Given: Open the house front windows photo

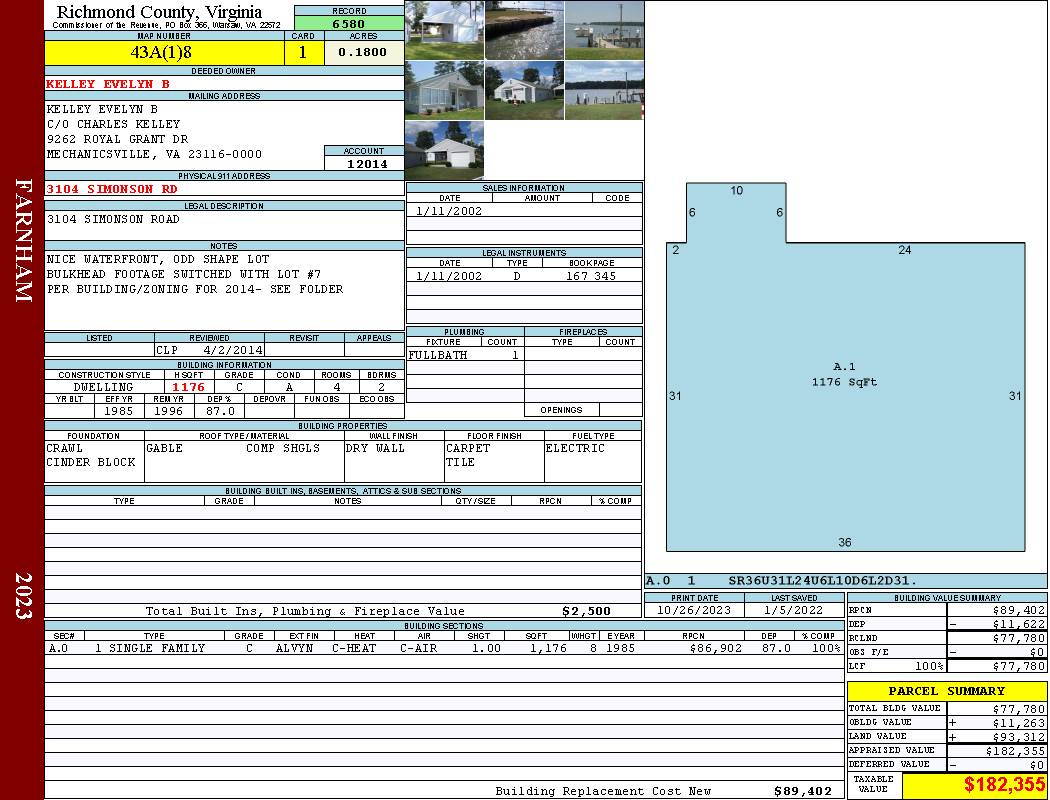Looking at the screenshot, I should coord(444,90).
